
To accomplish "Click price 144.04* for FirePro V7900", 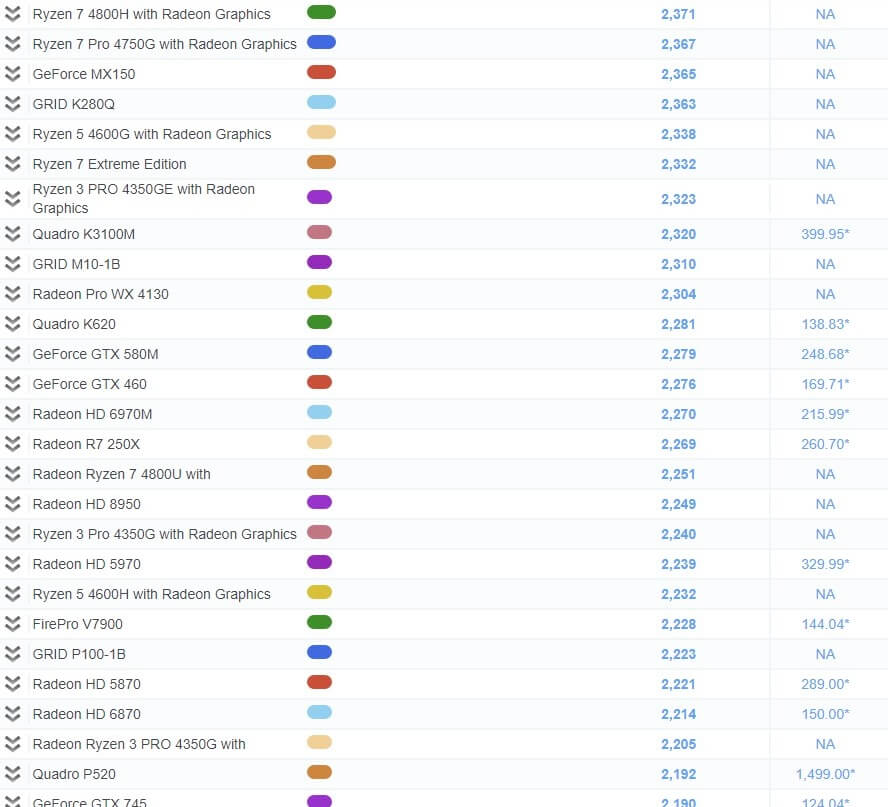I will click(825, 624).
